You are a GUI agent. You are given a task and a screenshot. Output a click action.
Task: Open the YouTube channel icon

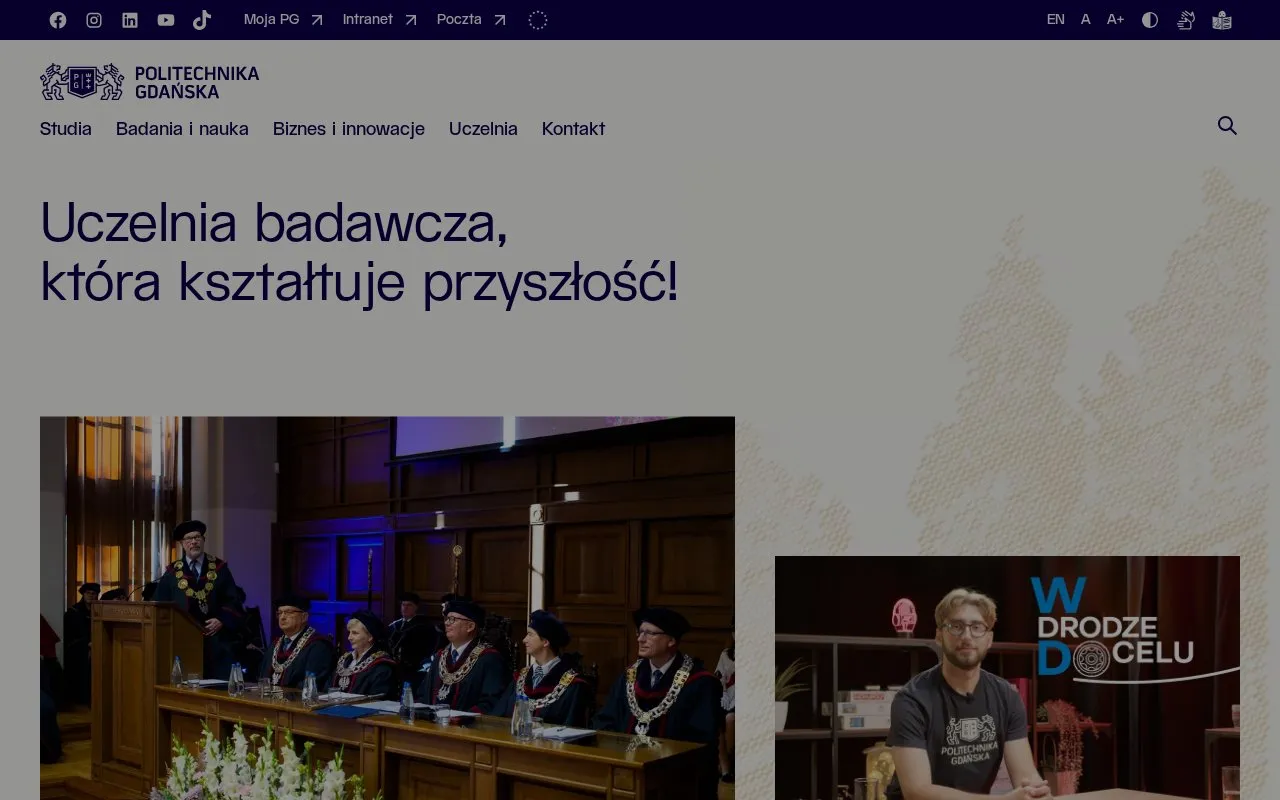click(x=166, y=20)
